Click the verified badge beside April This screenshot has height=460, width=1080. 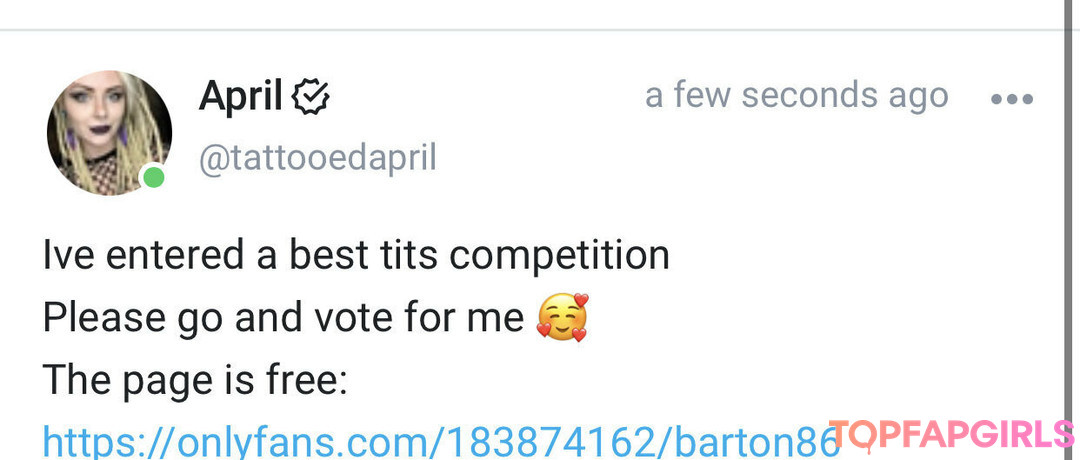pyautogui.click(x=311, y=98)
